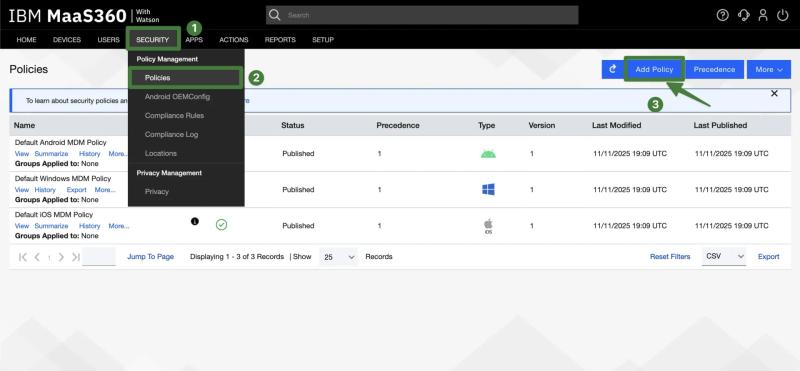Open the support headset icon
The image size is (800, 371).
coord(743,15)
